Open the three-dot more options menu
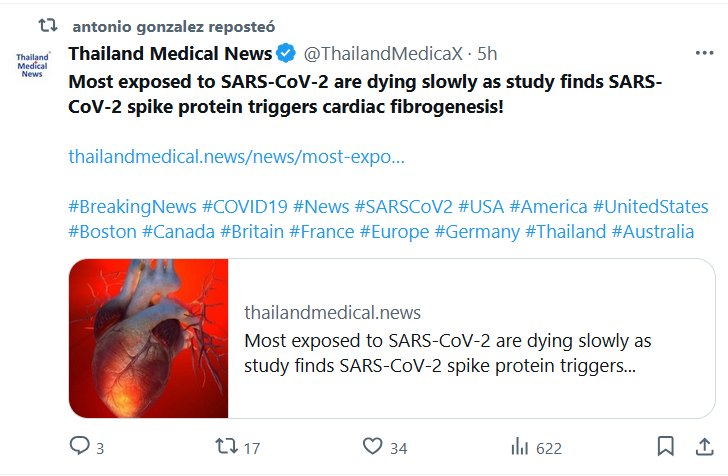Image resolution: width=728 pixels, height=476 pixels. click(703, 52)
